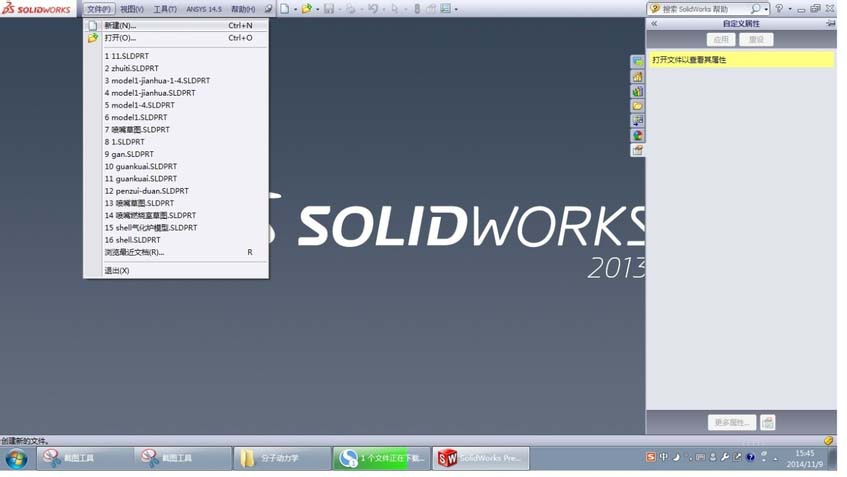Open the folder-icon task pane tab
Viewport: 847px width, 477px height.
[637, 106]
